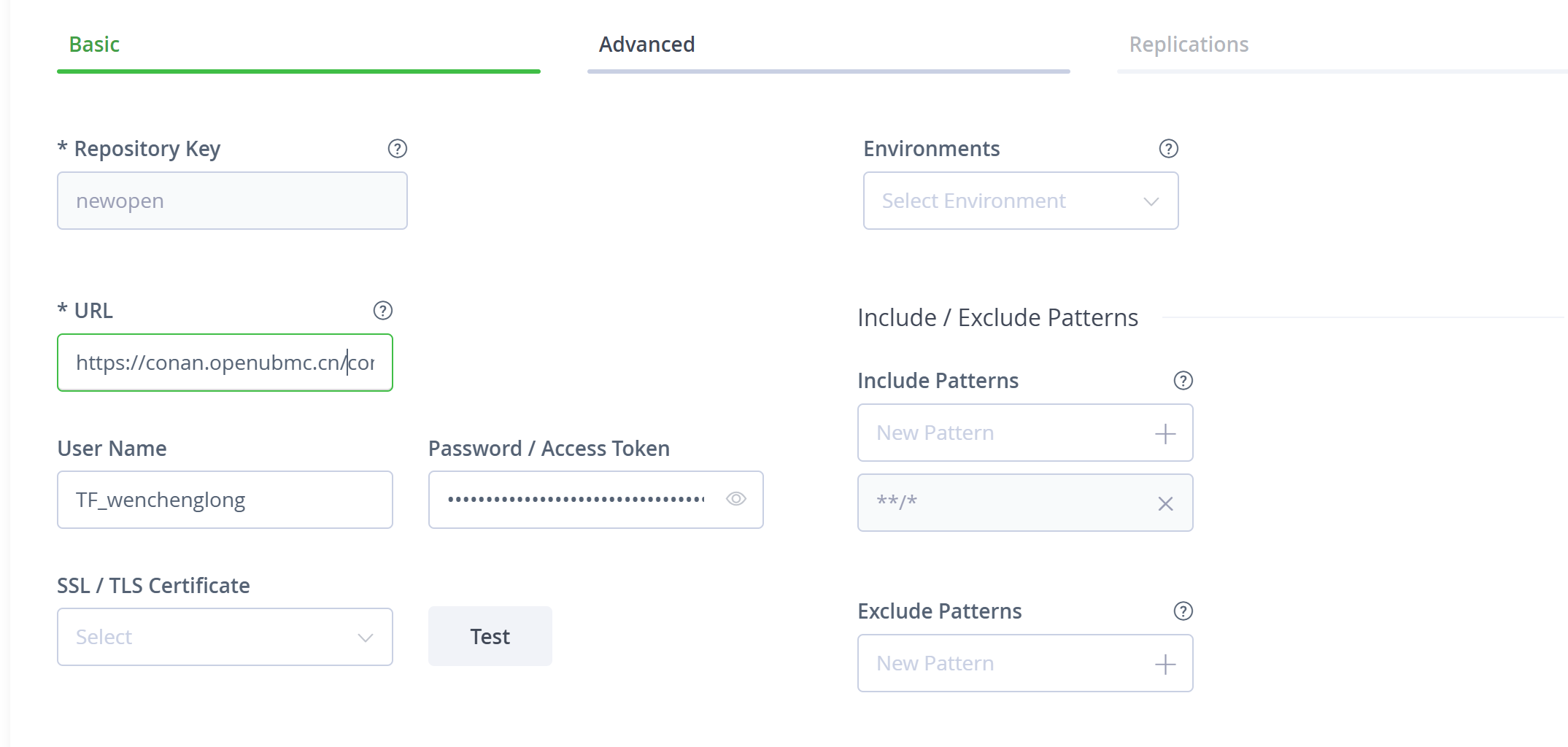Remove the **/* include pattern
Image resolution: width=1568 pixels, height=747 pixels.
(1165, 504)
